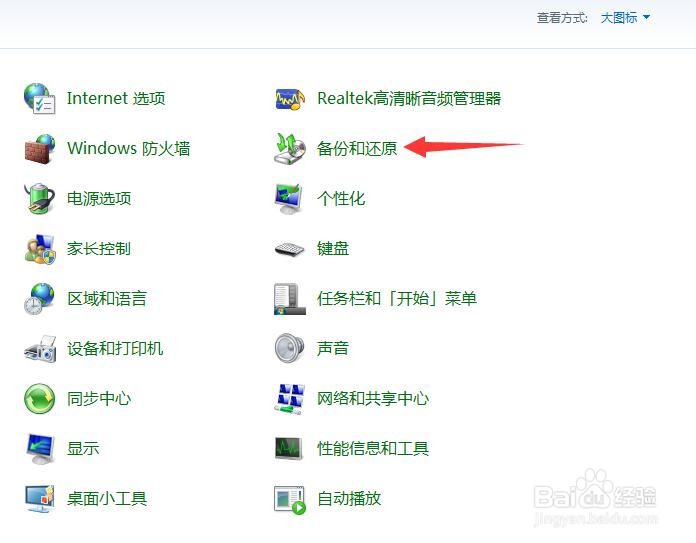Open the 性能信息和工具 link
The width and height of the screenshot is (696, 543).
(373, 448)
